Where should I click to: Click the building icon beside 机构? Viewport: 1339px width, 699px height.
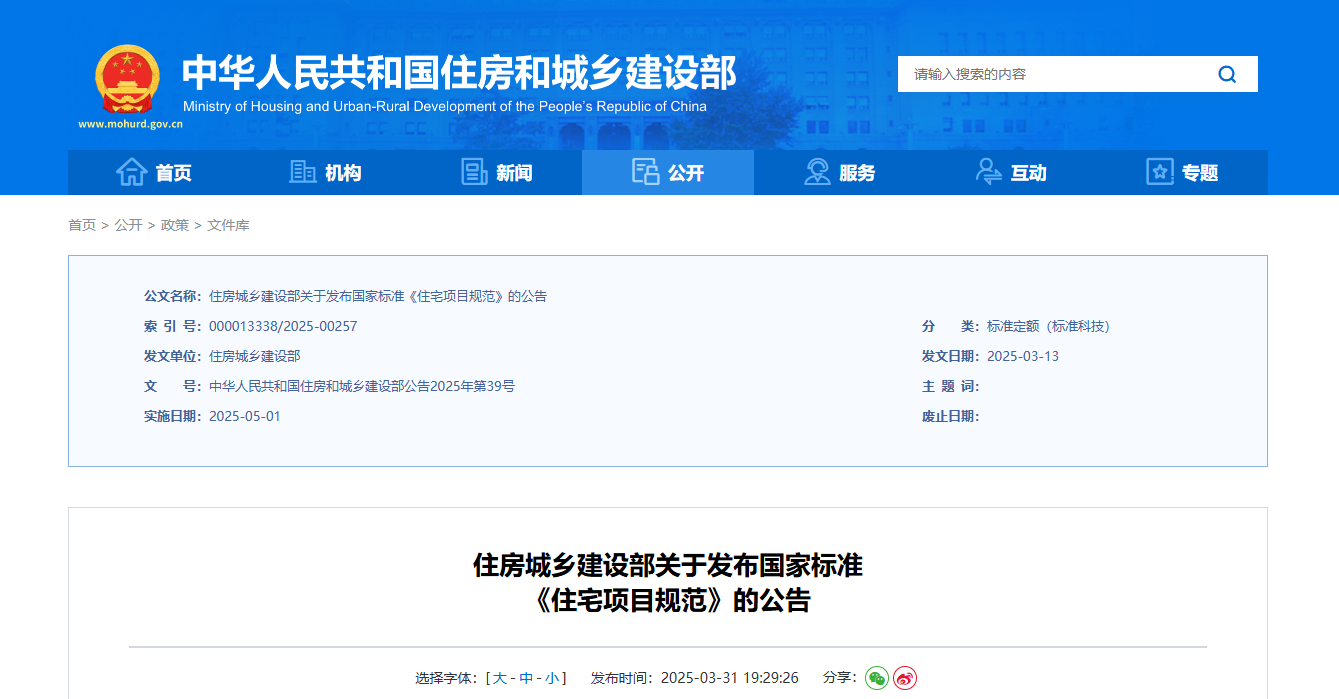pos(302,172)
